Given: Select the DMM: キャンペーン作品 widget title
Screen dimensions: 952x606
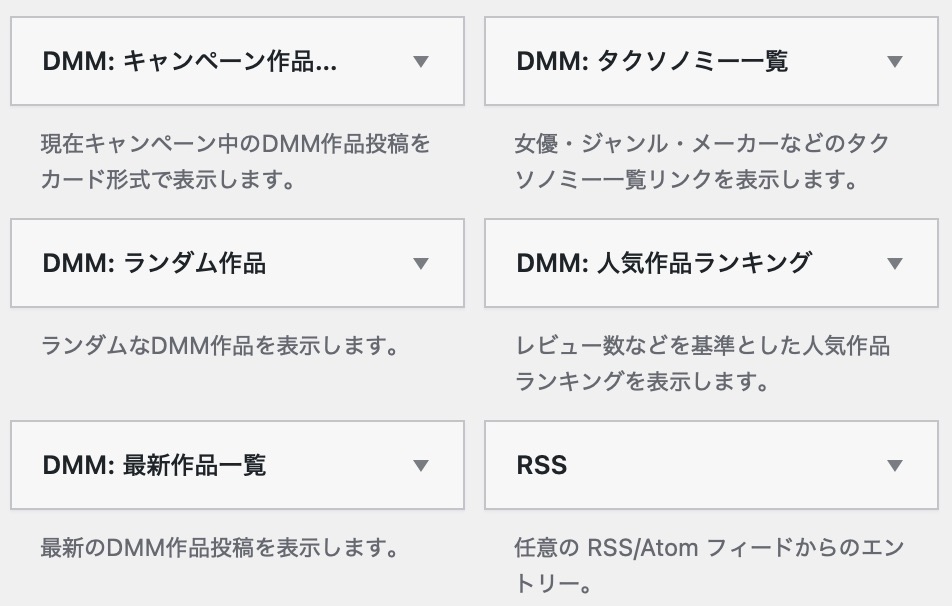Looking at the screenshot, I should pyautogui.click(x=190, y=62).
